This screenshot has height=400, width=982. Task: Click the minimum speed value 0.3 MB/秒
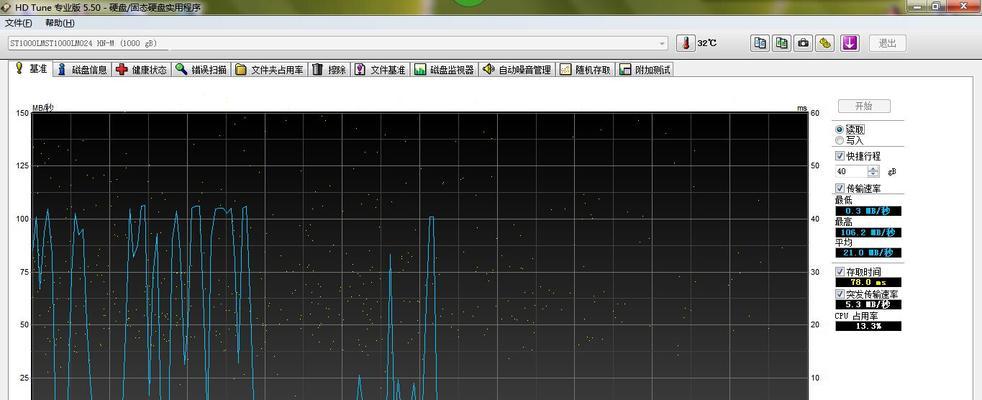(x=868, y=211)
